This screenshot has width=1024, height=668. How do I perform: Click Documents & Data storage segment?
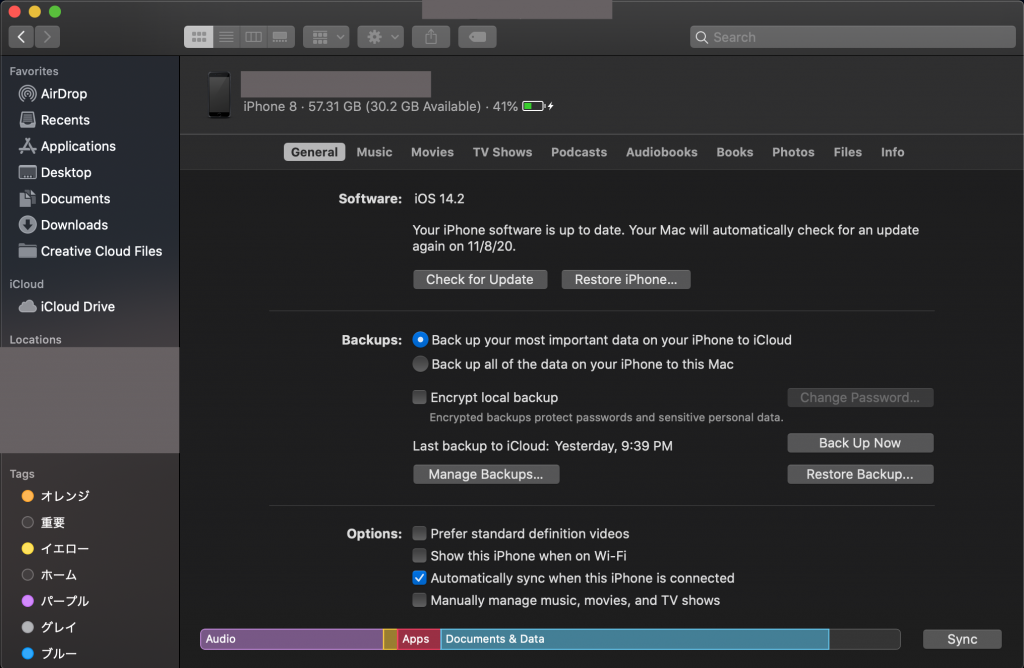click(635, 639)
